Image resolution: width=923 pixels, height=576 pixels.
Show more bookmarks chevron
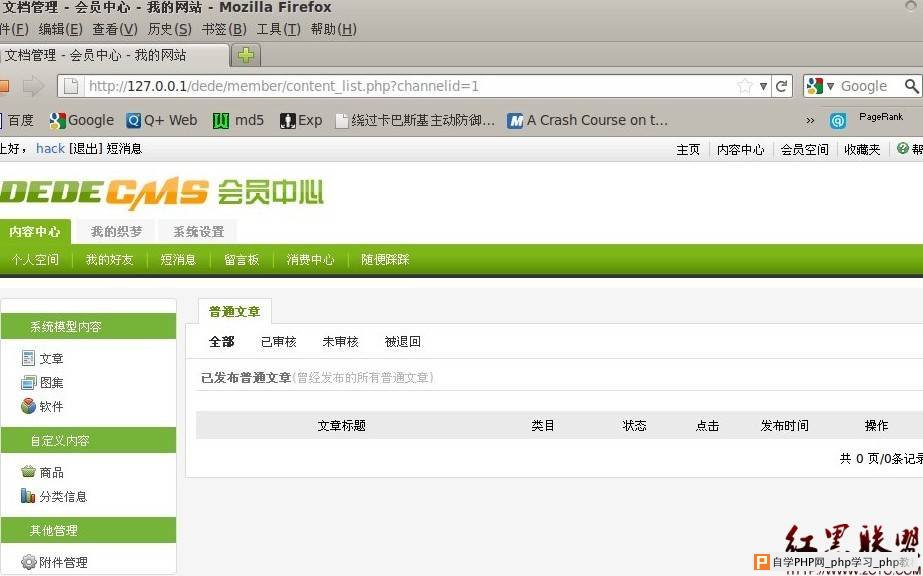coord(810,121)
